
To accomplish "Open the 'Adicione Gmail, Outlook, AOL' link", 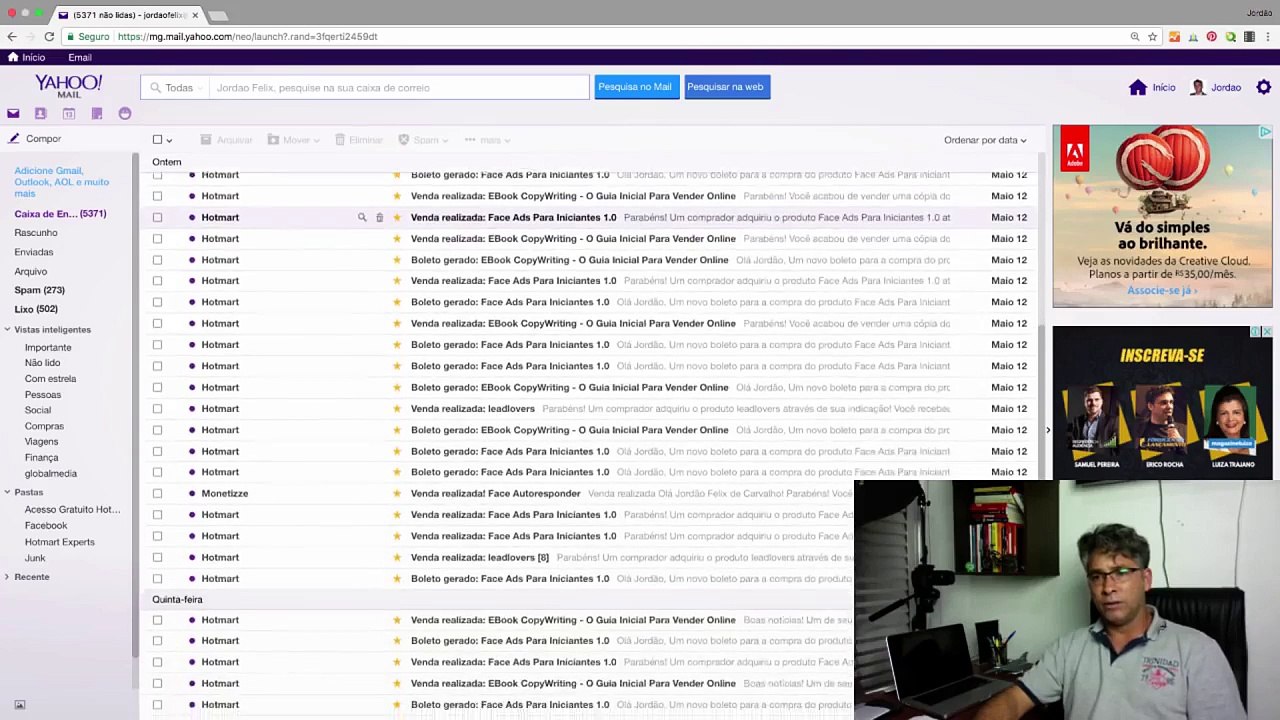I will point(61,182).
